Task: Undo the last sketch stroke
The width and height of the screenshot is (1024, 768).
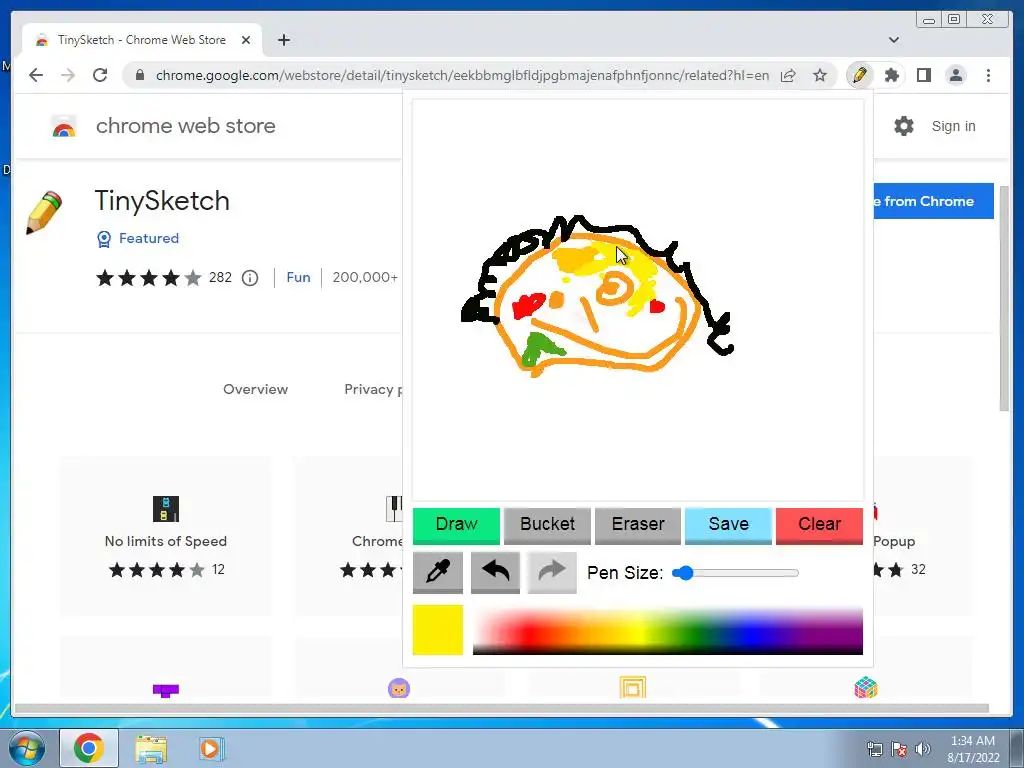Action: pyautogui.click(x=495, y=572)
